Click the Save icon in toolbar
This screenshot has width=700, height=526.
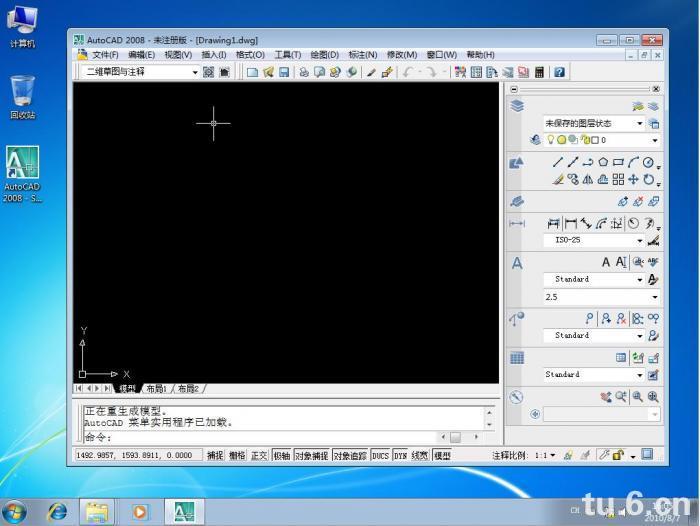click(284, 72)
